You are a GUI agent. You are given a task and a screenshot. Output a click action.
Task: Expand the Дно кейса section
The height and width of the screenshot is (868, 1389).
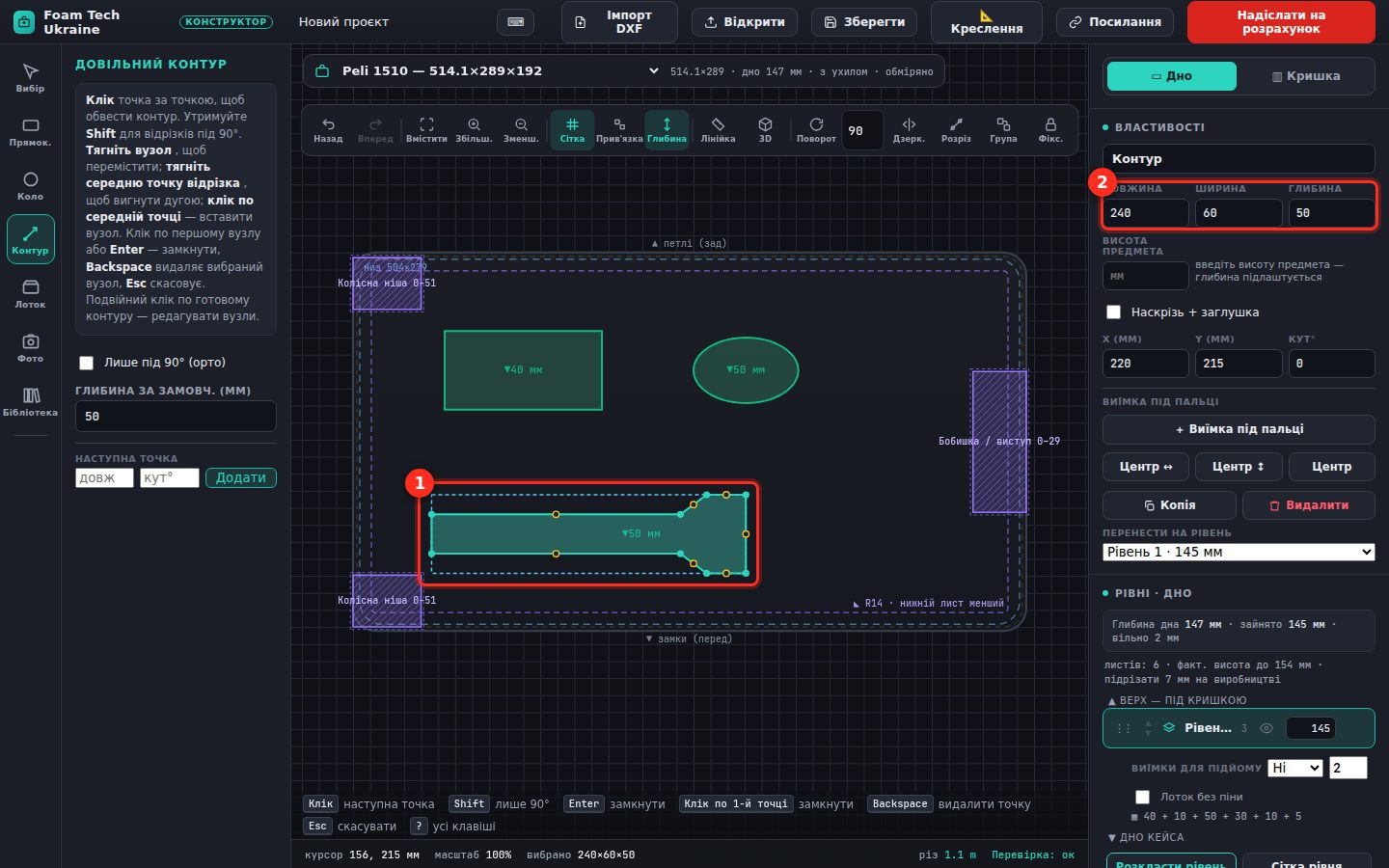pyautogui.click(x=1146, y=837)
